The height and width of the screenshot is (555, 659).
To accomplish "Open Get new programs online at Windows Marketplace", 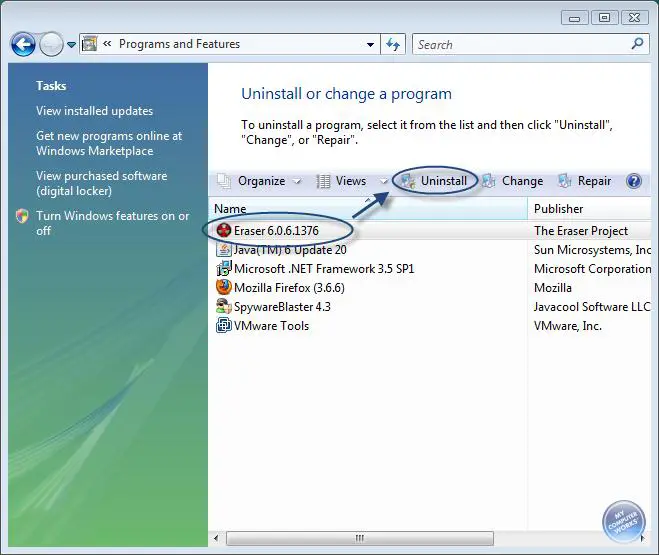I will (x=109, y=143).
